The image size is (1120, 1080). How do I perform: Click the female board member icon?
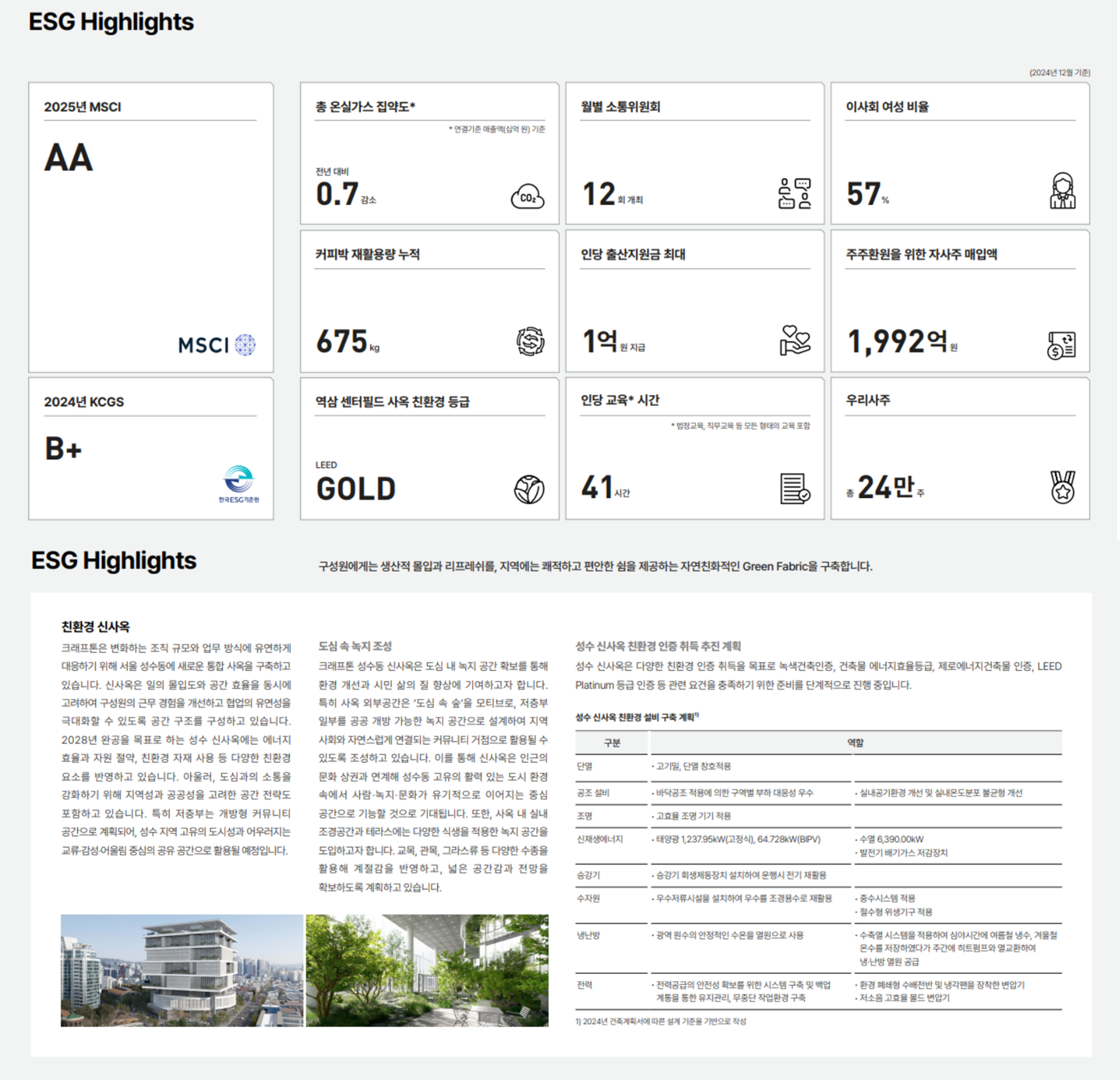point(1062,191)
